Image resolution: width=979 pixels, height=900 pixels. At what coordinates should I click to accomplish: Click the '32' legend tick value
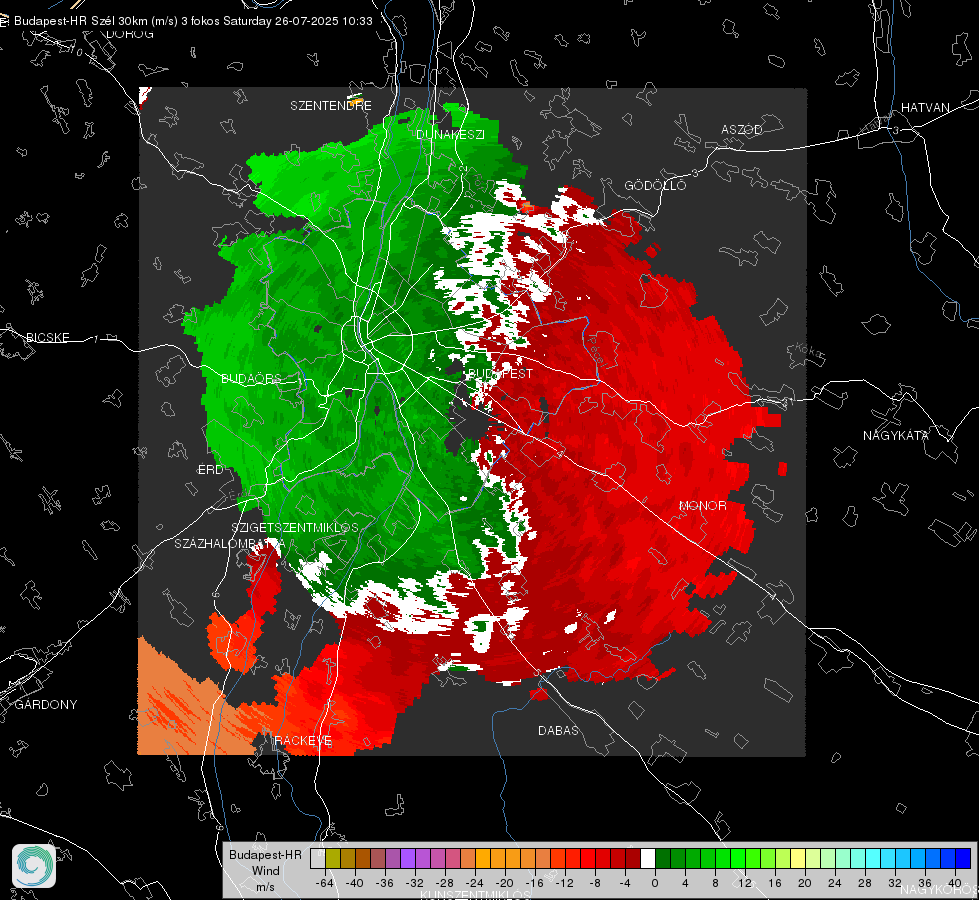(x=895, y=883)
